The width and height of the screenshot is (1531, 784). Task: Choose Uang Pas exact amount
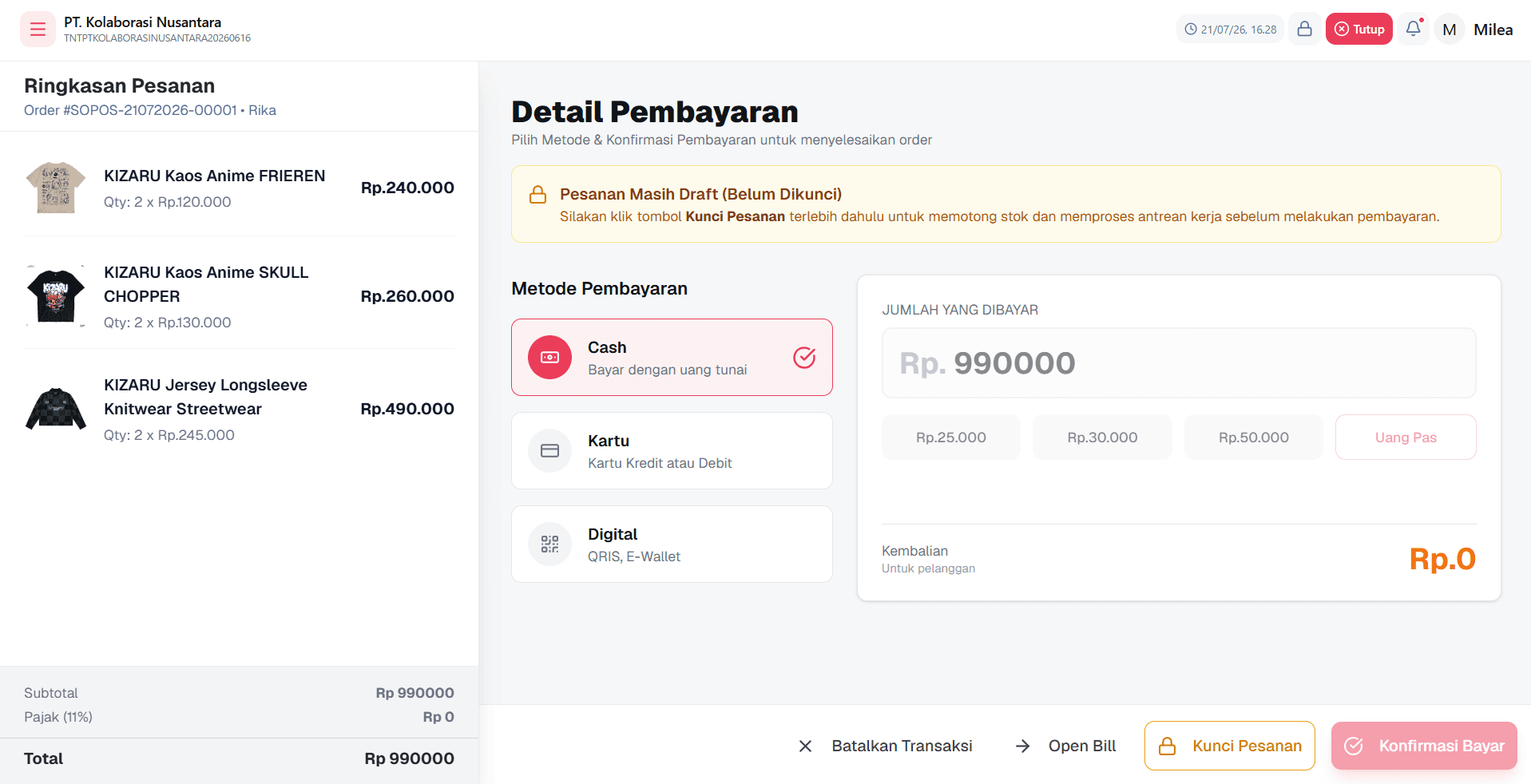pyautogui.click(x=1406, y=438)
